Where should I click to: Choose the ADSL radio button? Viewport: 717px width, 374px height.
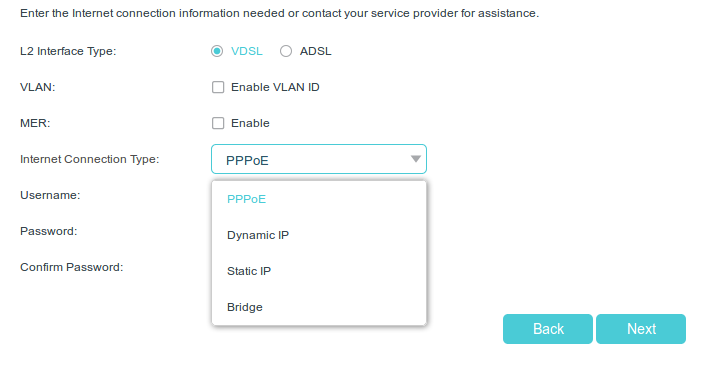pyautogui.click(x=286, y=51)
